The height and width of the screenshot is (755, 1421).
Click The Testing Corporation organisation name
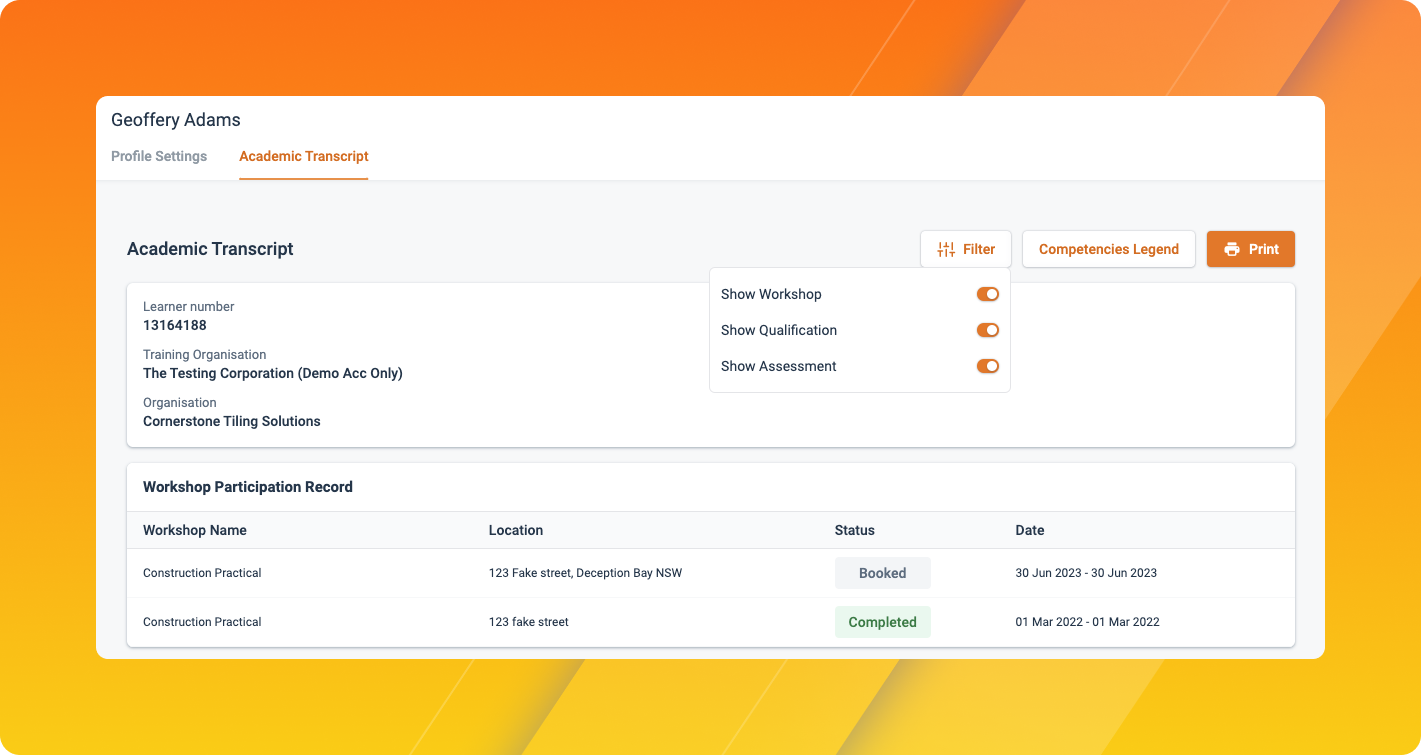coord(272,373)
